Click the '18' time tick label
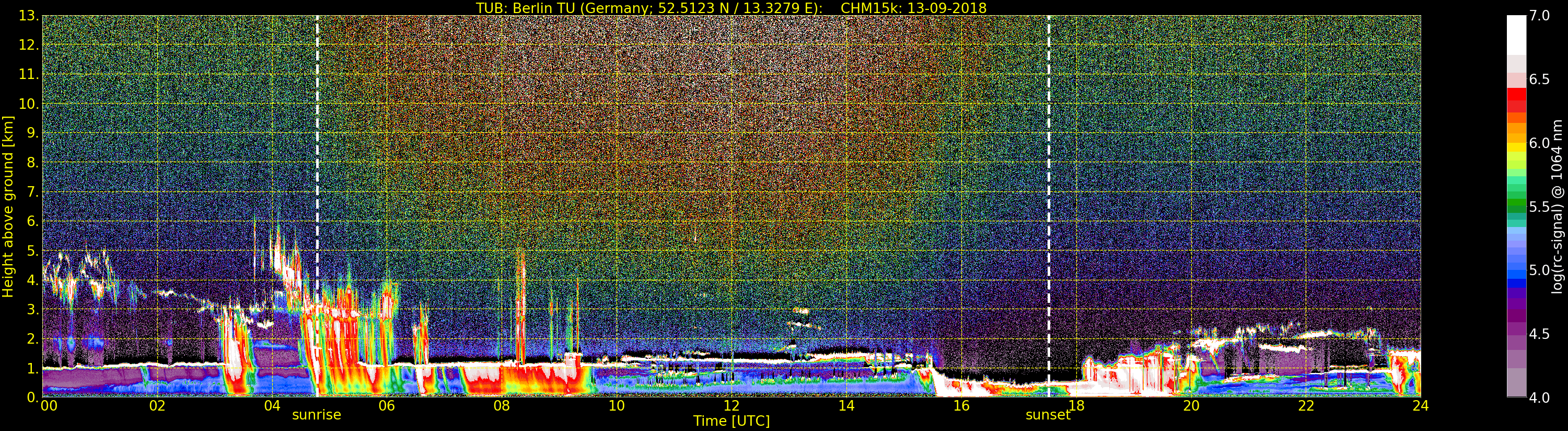This screenshot has height=431, width=1568. pyautogui.click(x=1076, y=406)
